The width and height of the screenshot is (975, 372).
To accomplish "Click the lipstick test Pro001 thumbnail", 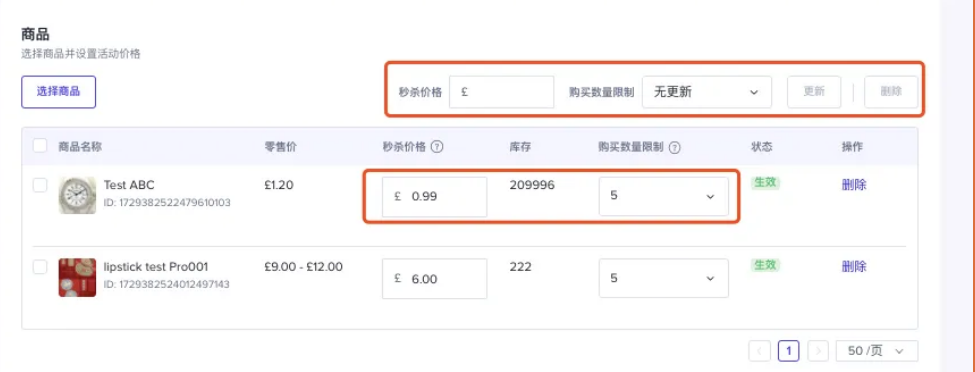I will click(77, 277).
